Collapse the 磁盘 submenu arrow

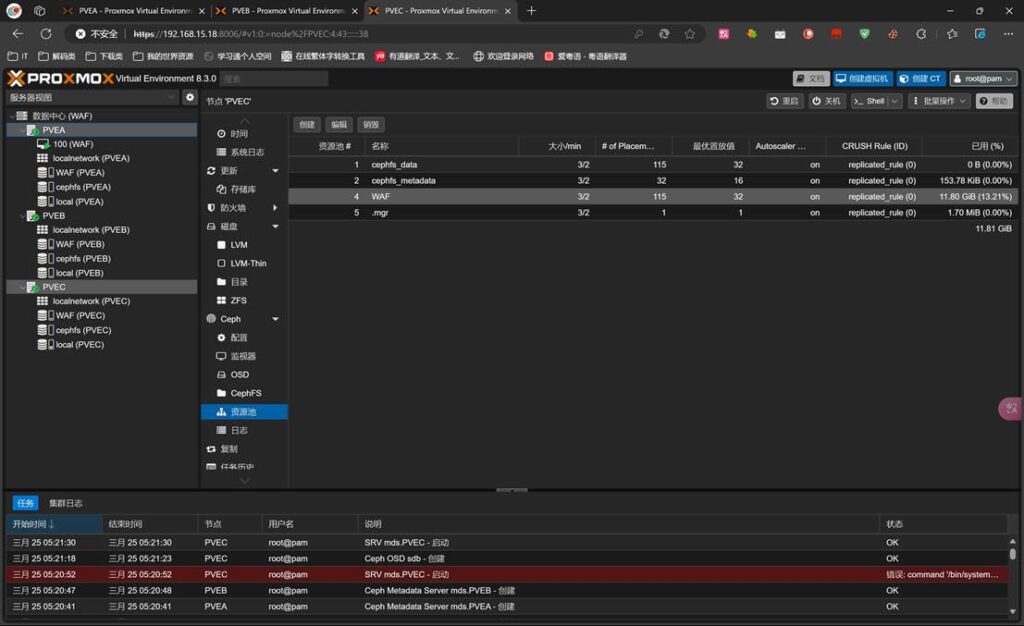coord(276,227)
